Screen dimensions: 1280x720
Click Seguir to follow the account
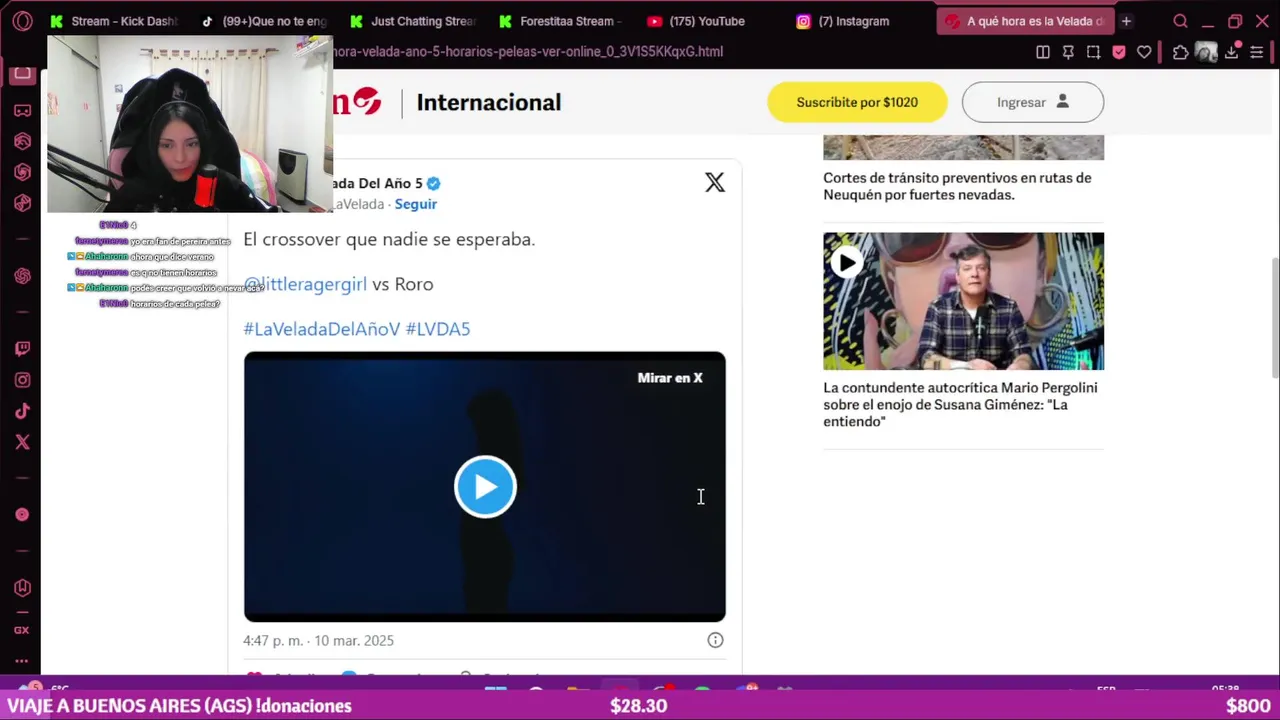point(416,204)
